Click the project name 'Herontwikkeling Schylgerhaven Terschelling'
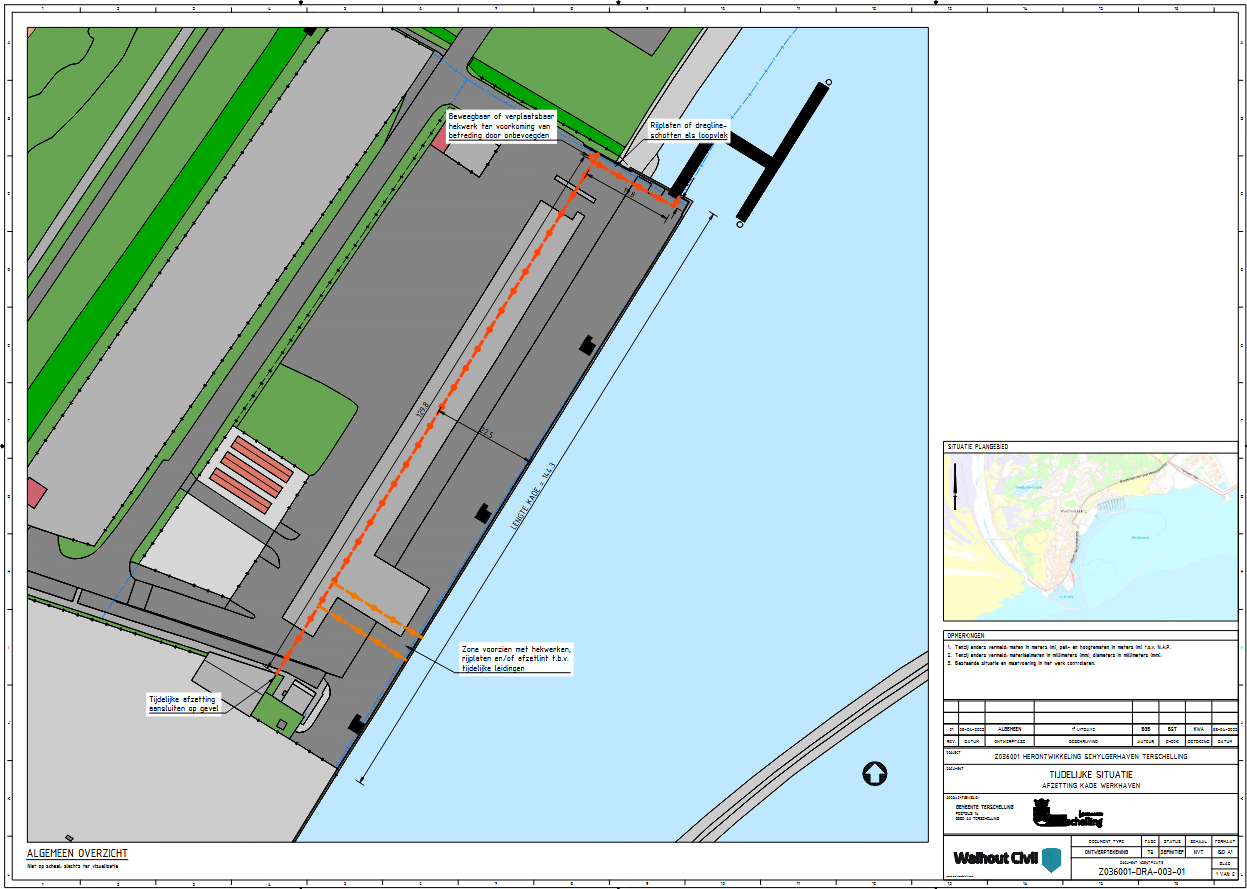Viewport: 1247px width, 889px height. 1090,757
